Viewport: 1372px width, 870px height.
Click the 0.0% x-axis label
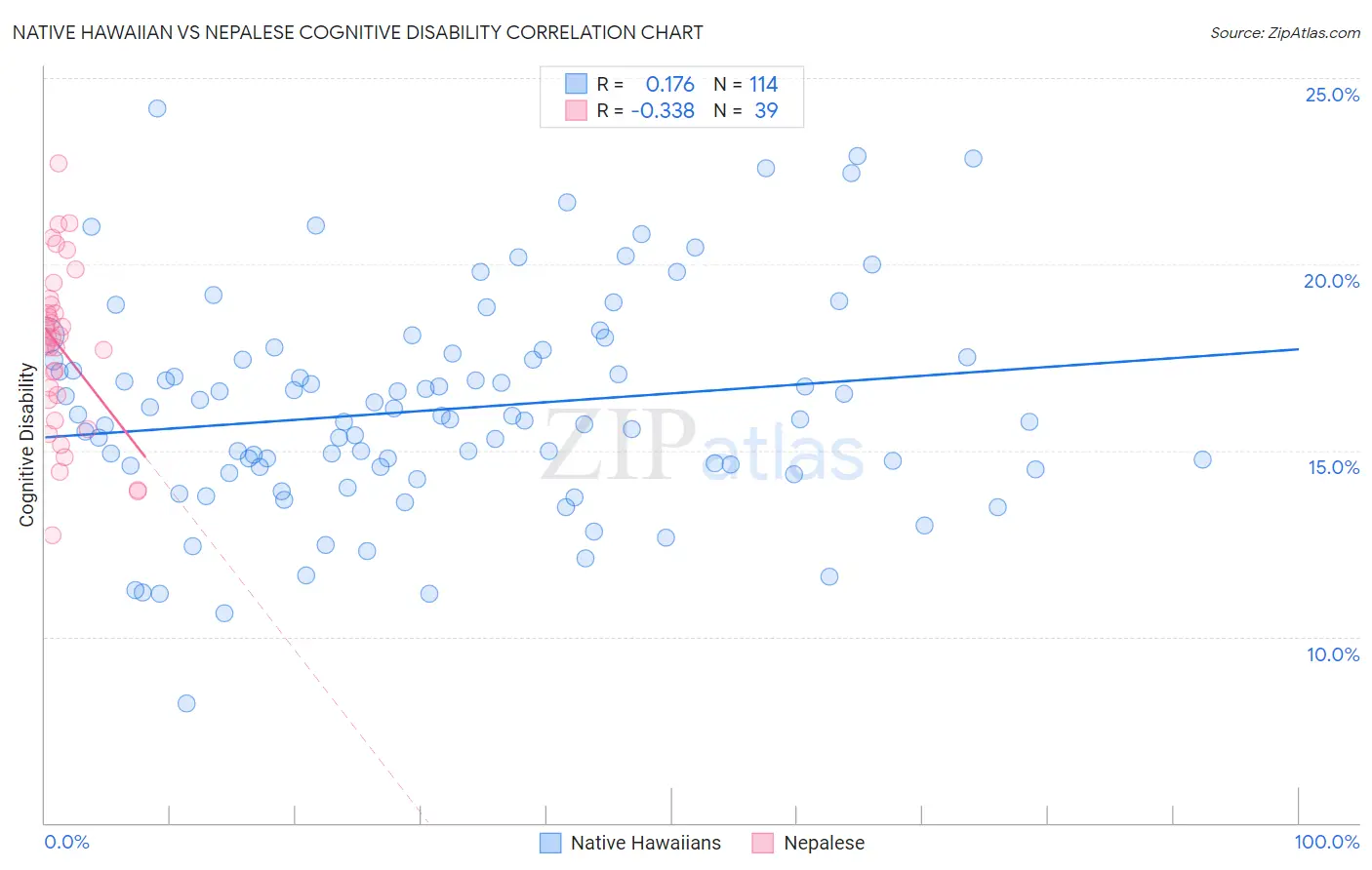point(66,842)
